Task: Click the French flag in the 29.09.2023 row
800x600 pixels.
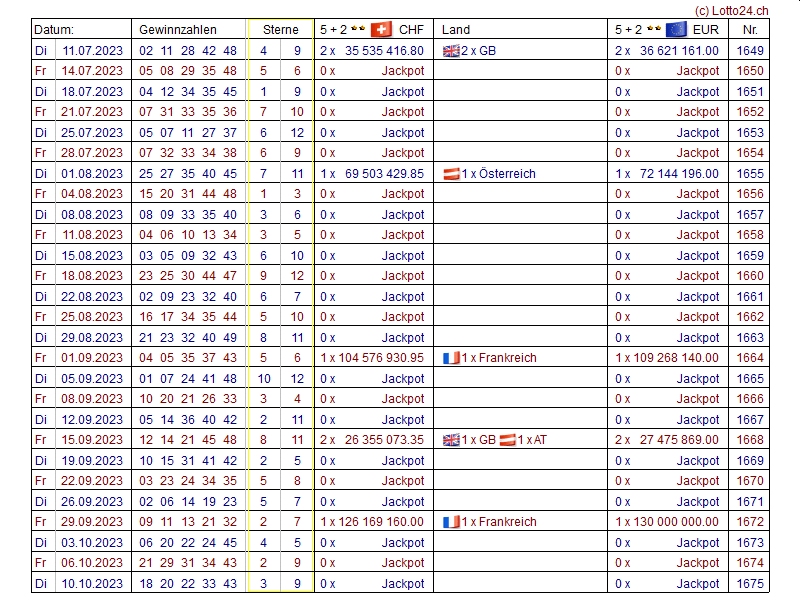Action: [451, 522]
